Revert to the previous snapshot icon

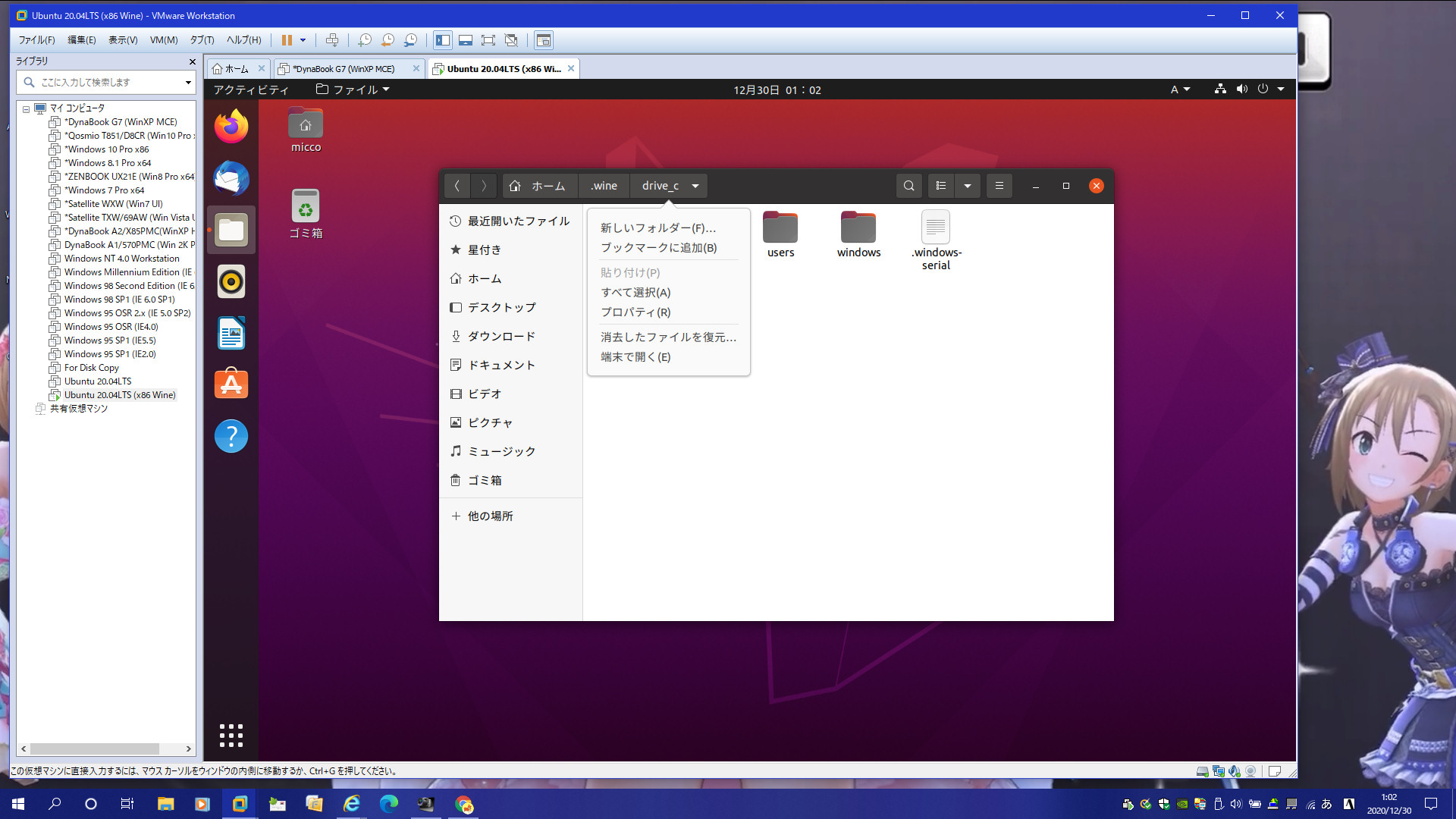pyautogui.click(x=388, y=40)
